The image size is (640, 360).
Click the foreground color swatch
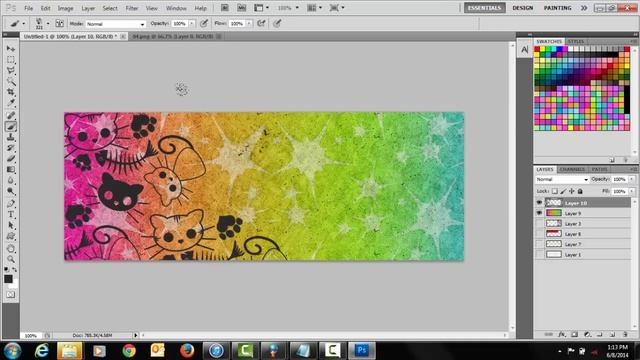coord(8,279)
